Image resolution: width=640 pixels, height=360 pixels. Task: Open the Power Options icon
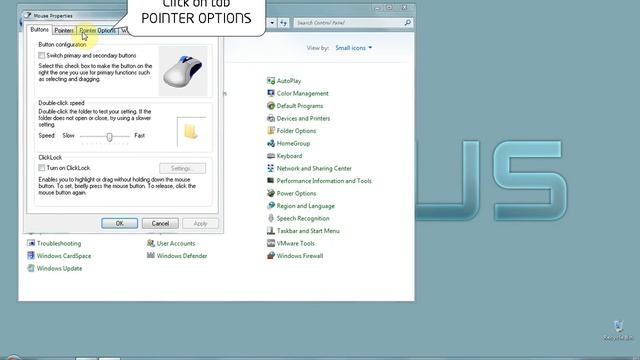pos(271,193)
